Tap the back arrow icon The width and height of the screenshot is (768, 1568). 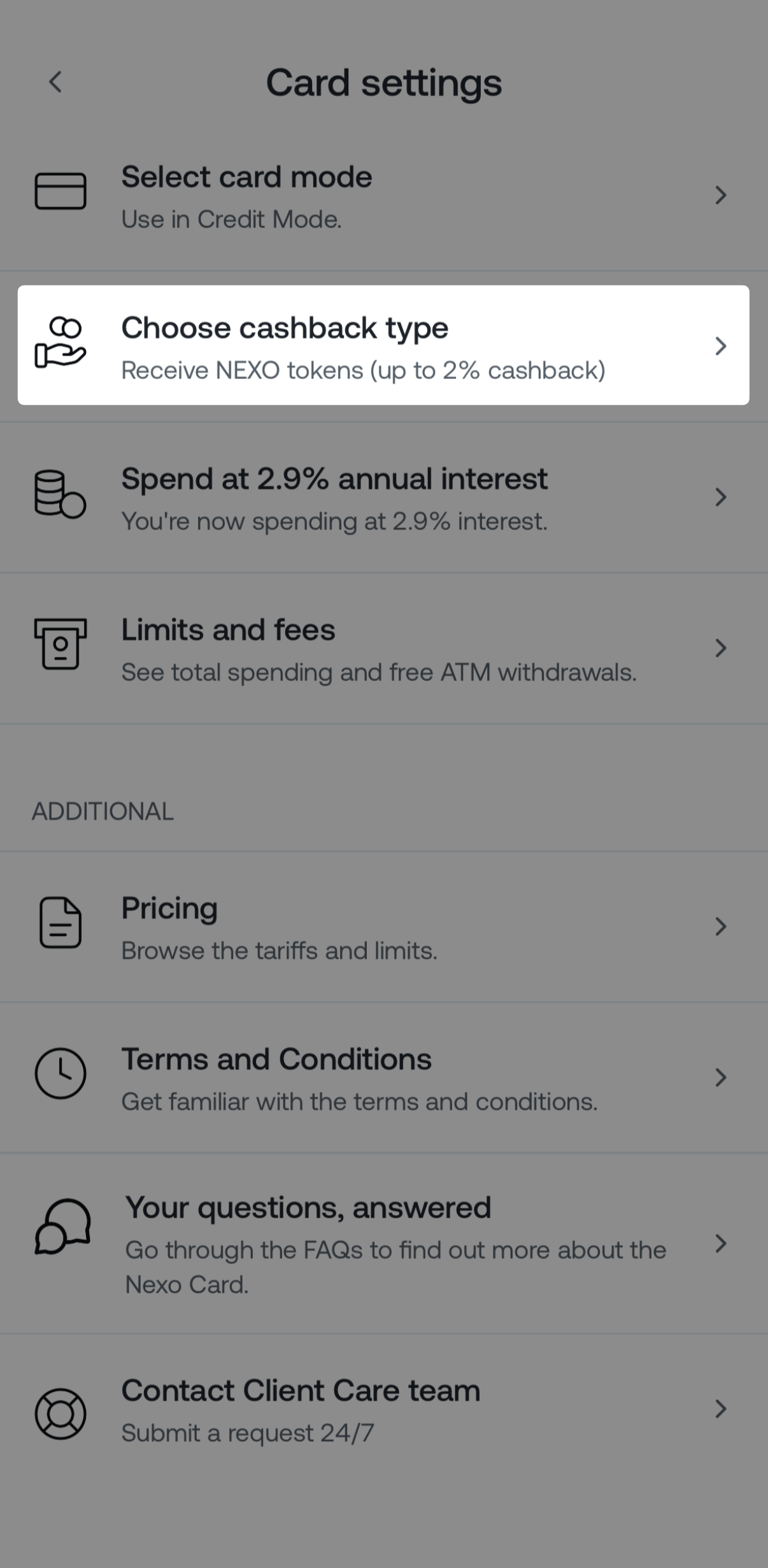56,82
